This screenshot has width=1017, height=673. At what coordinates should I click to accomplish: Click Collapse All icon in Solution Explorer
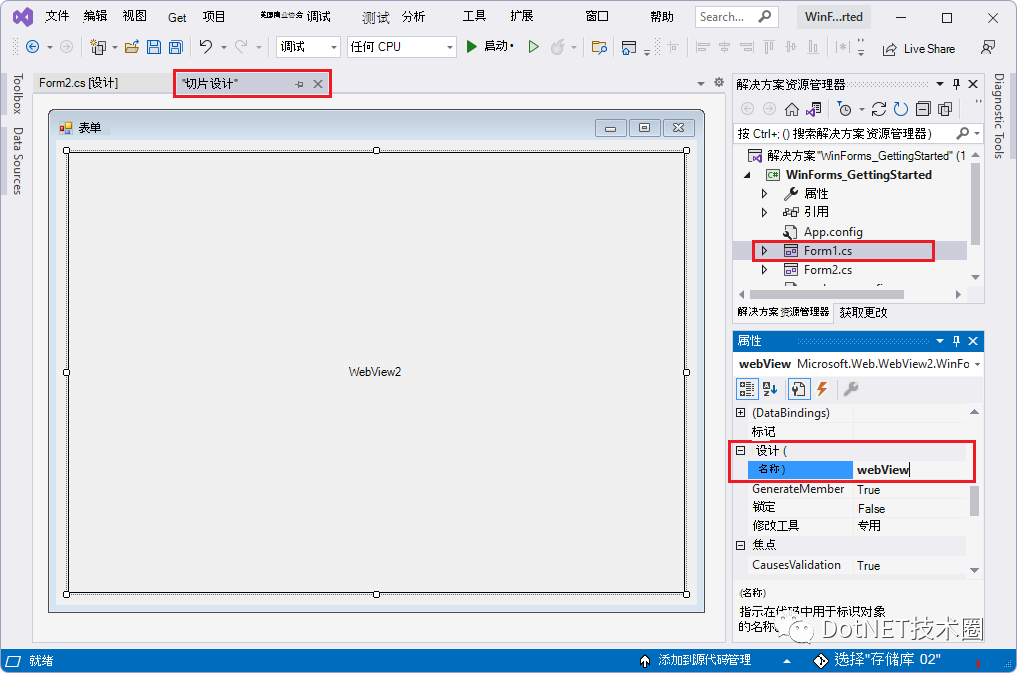click(923, 109)
